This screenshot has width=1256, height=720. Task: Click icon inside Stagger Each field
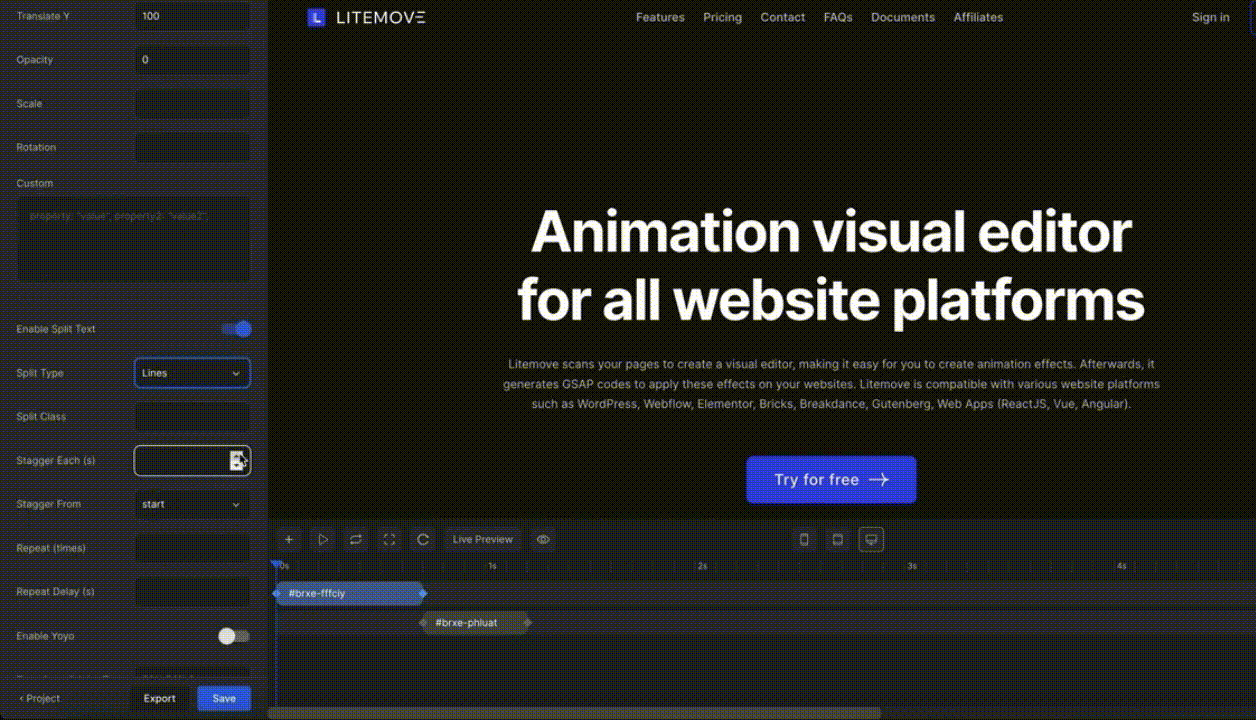pyautogui.click(x=238, y=460)
